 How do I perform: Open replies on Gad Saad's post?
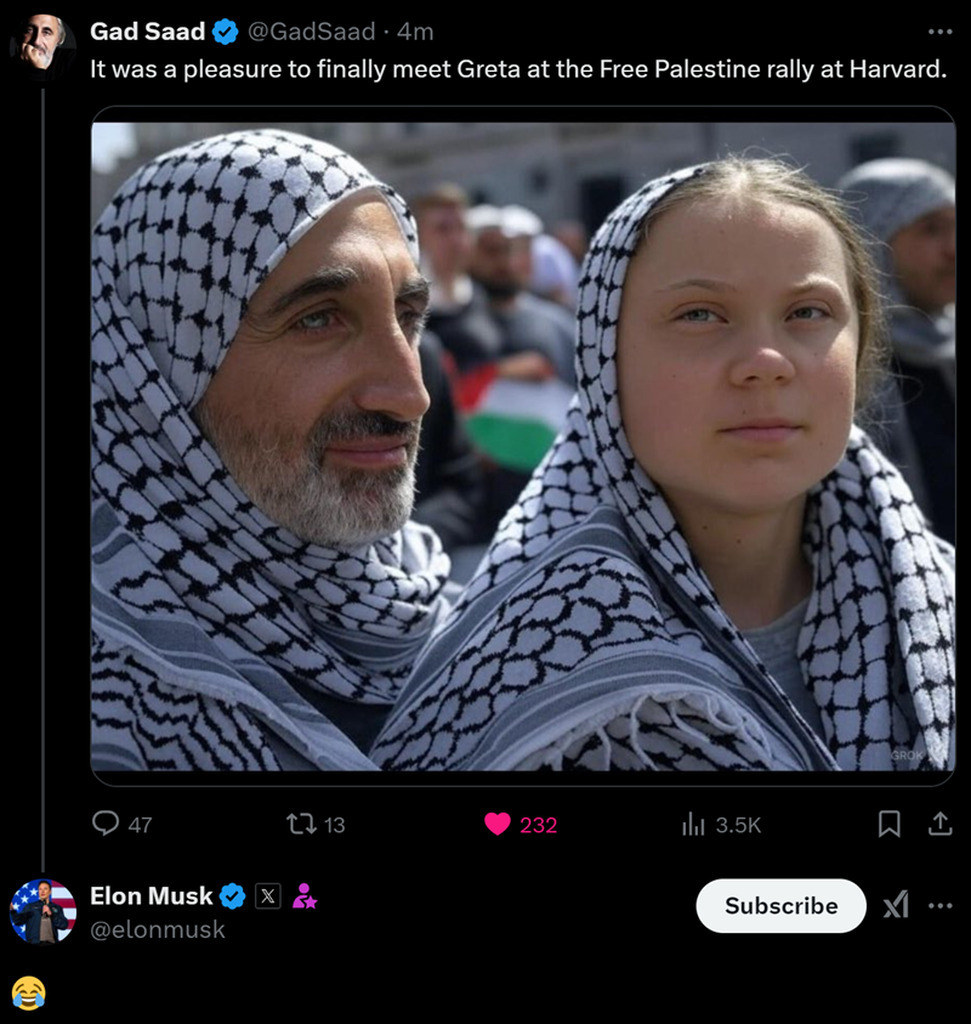(106, 824)
